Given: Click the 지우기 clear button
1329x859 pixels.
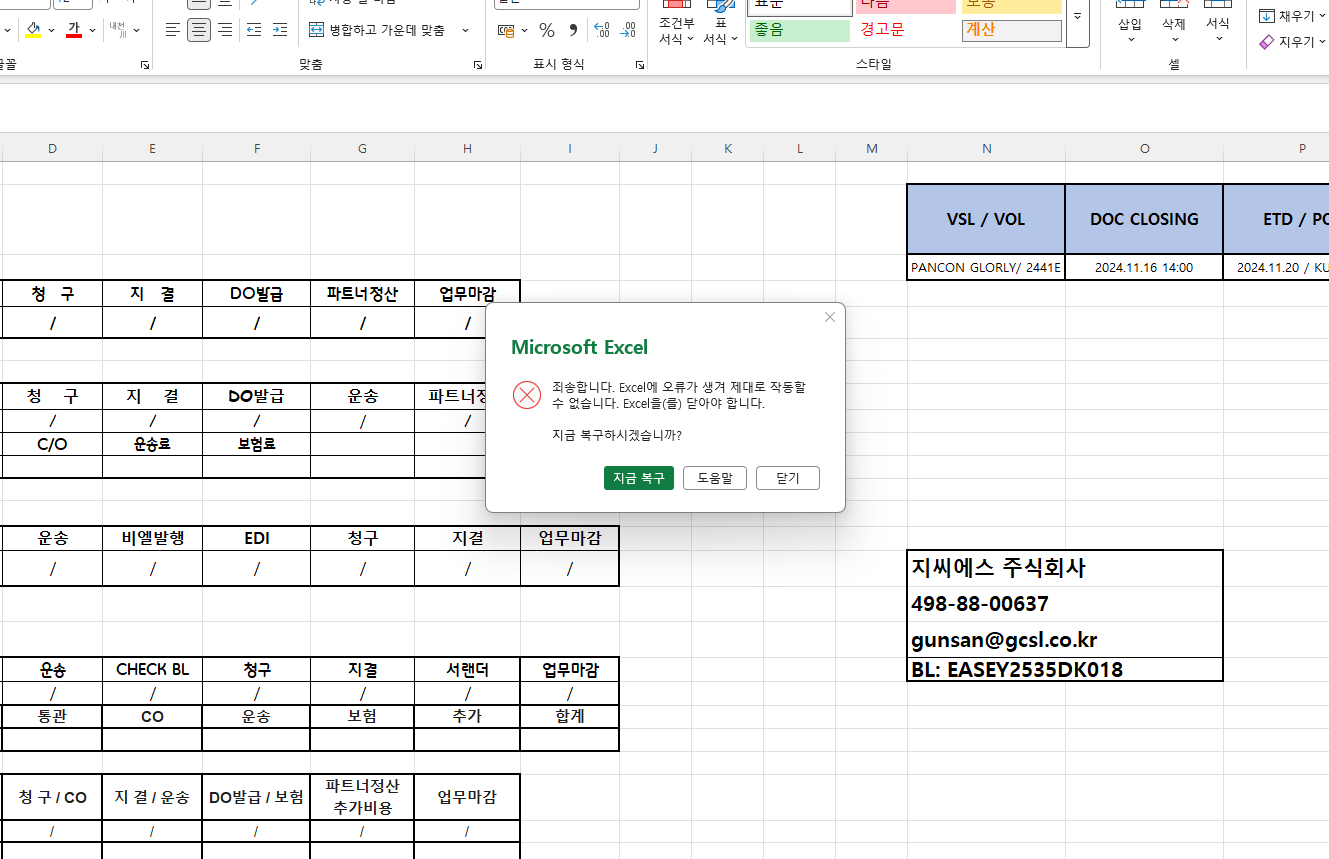Looking at the screenshot, I should pos(1292,42).
